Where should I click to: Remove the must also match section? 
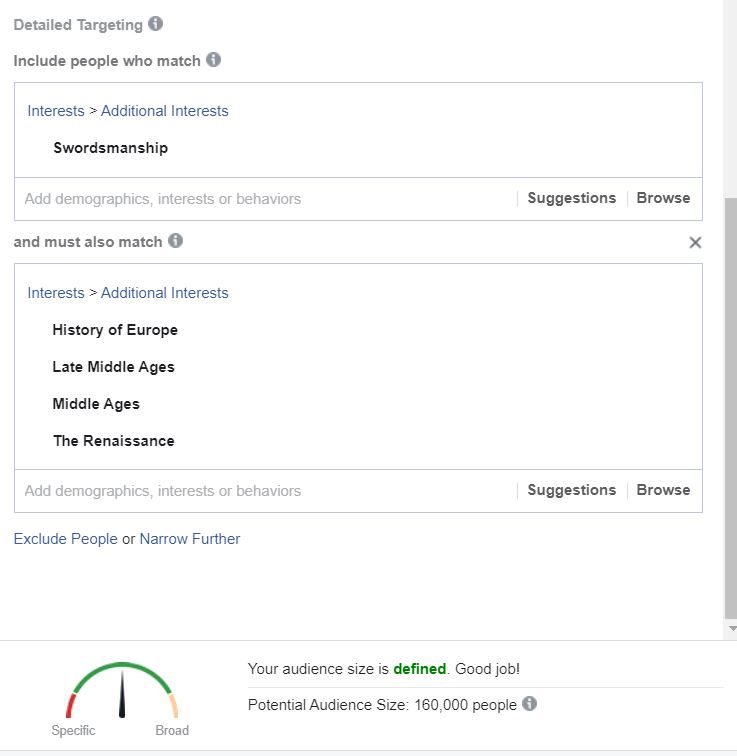pyautogui.click(x=695, y=243)
